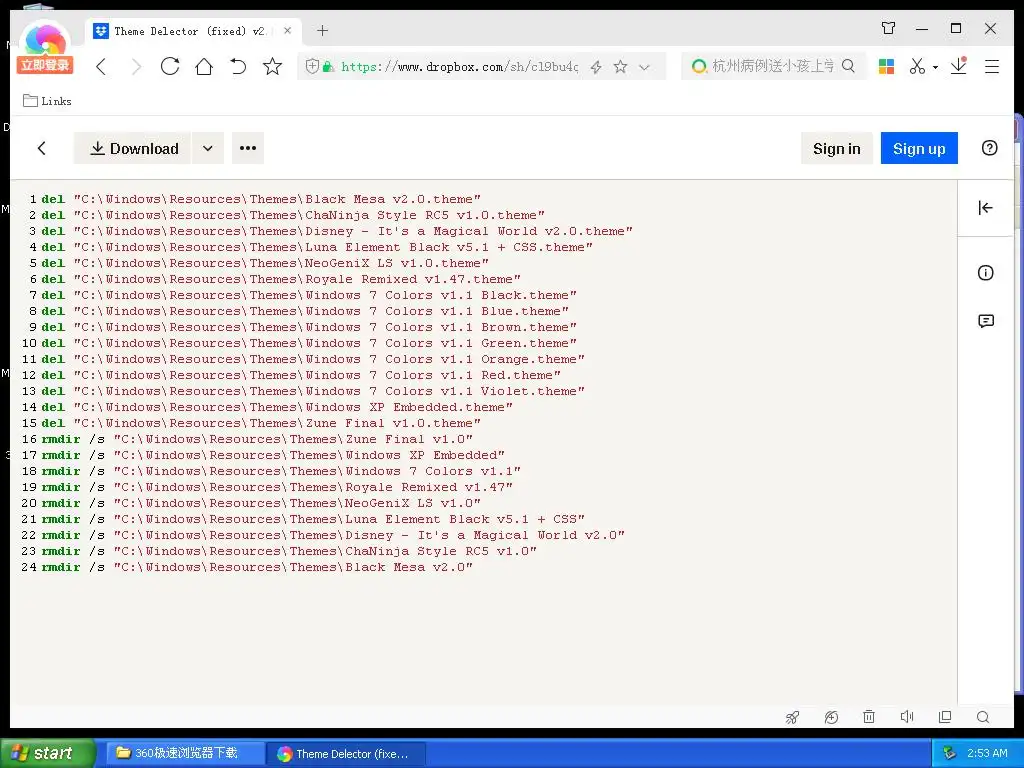Click the blue Sign up button
Image resolution: width=1024 pixels, height=768 pixels.
[x=919, y=148]
